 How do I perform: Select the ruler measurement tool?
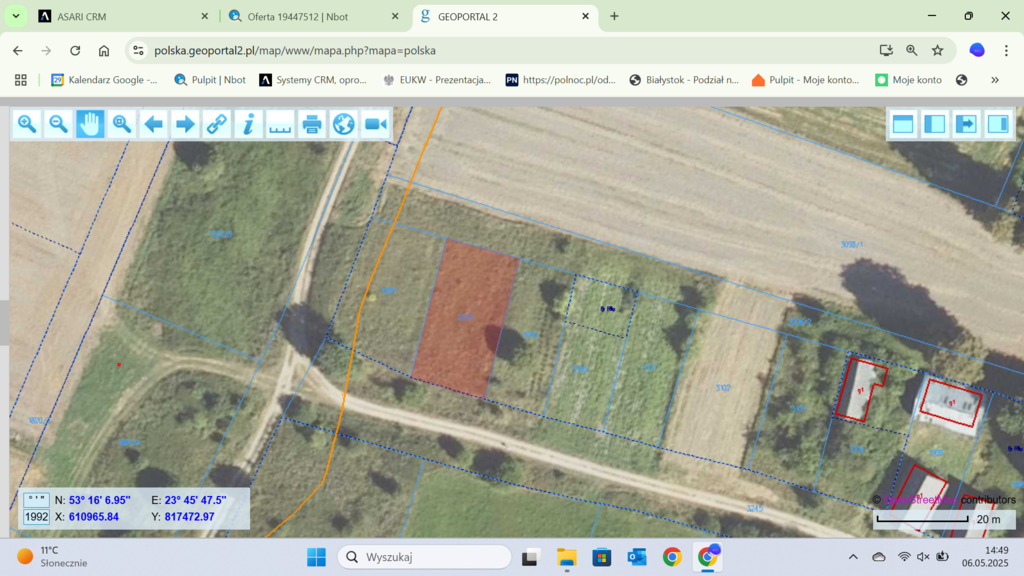point(280,124)
